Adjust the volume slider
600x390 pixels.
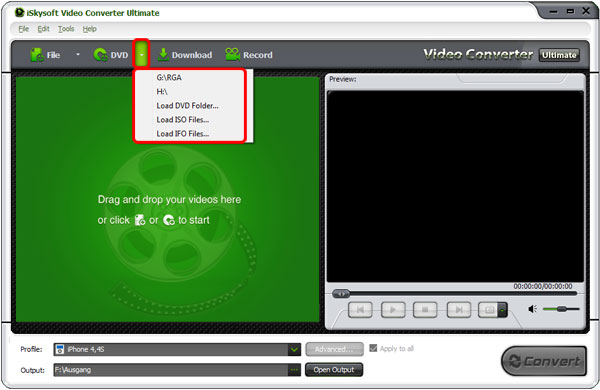pyautogui.click(x=561, y=309)
